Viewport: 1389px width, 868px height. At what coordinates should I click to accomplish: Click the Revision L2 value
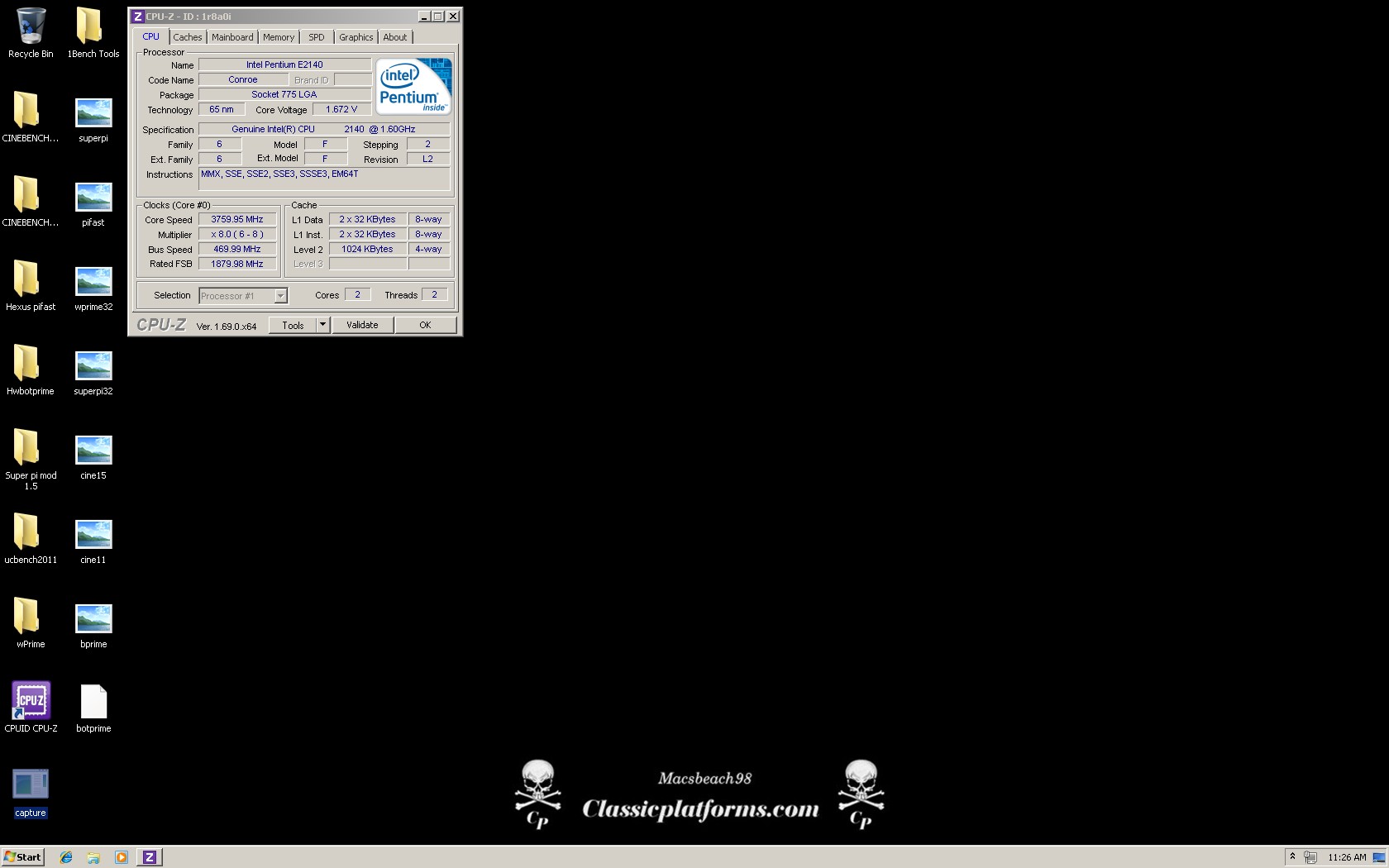click(x=427, y=159)
